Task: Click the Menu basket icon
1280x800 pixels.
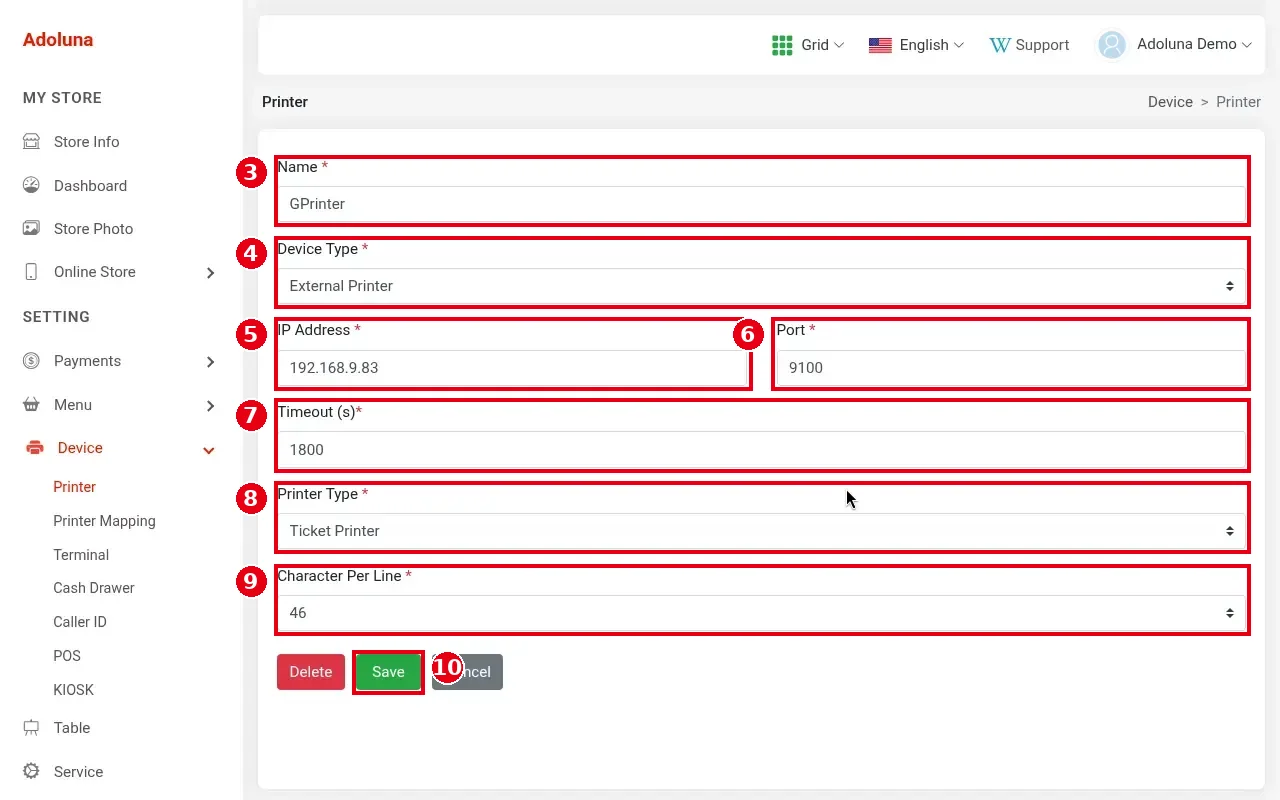Action: (31, 404)
